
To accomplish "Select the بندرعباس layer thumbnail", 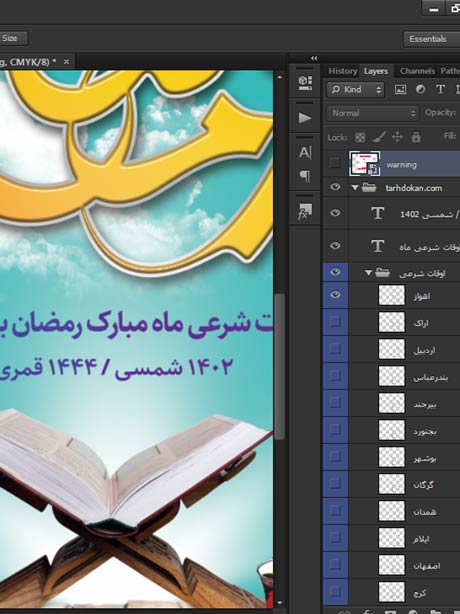I will coord(391,376).
